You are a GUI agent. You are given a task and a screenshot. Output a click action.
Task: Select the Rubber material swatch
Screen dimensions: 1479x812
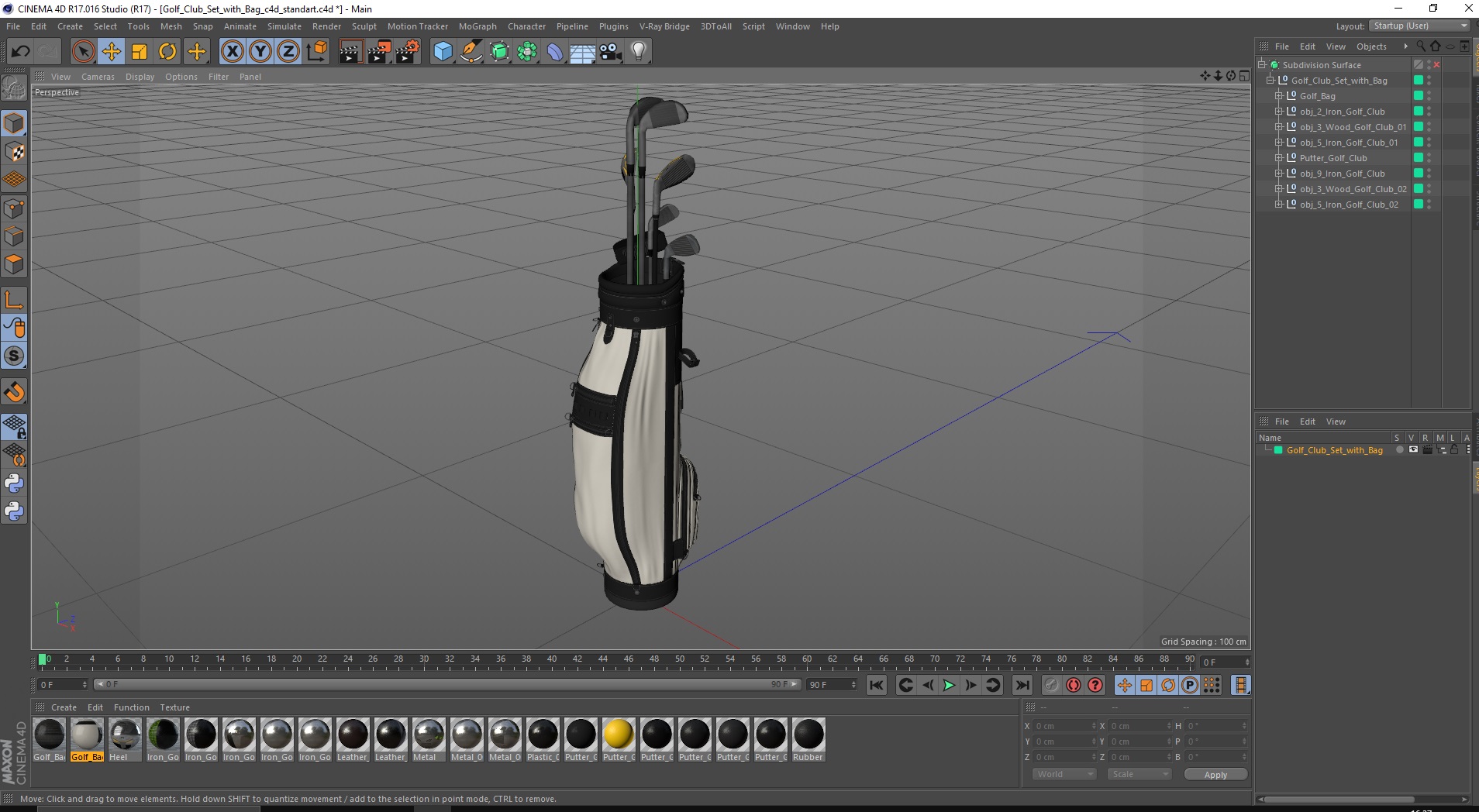click(x=808, y=740)
